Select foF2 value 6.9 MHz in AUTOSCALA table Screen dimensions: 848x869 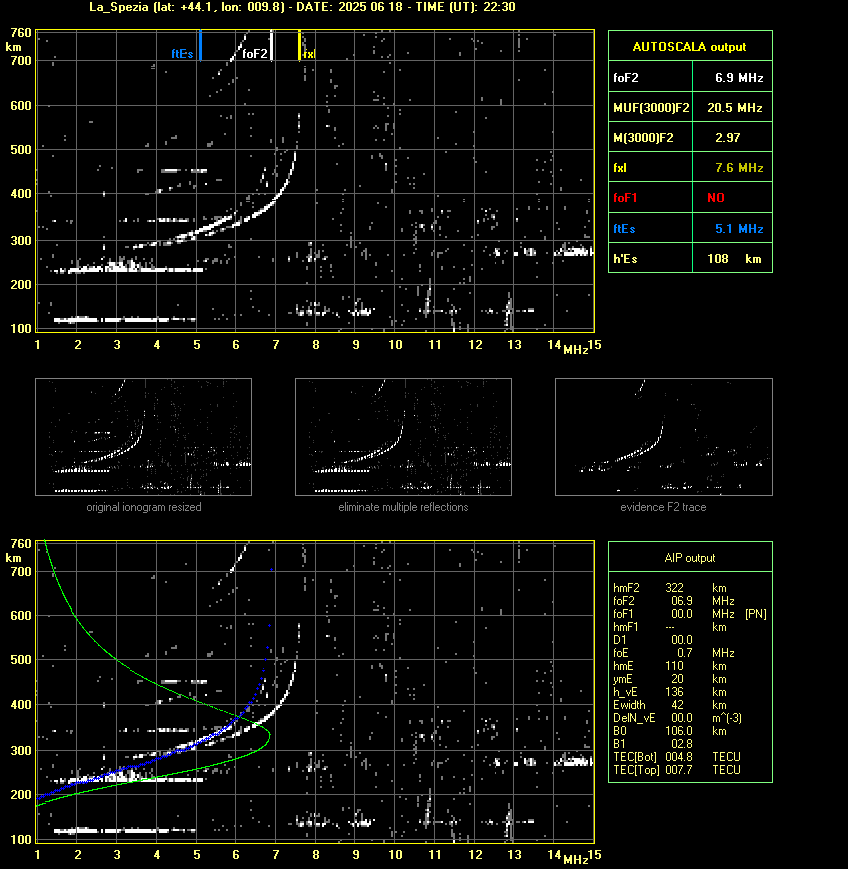[739, 78]
